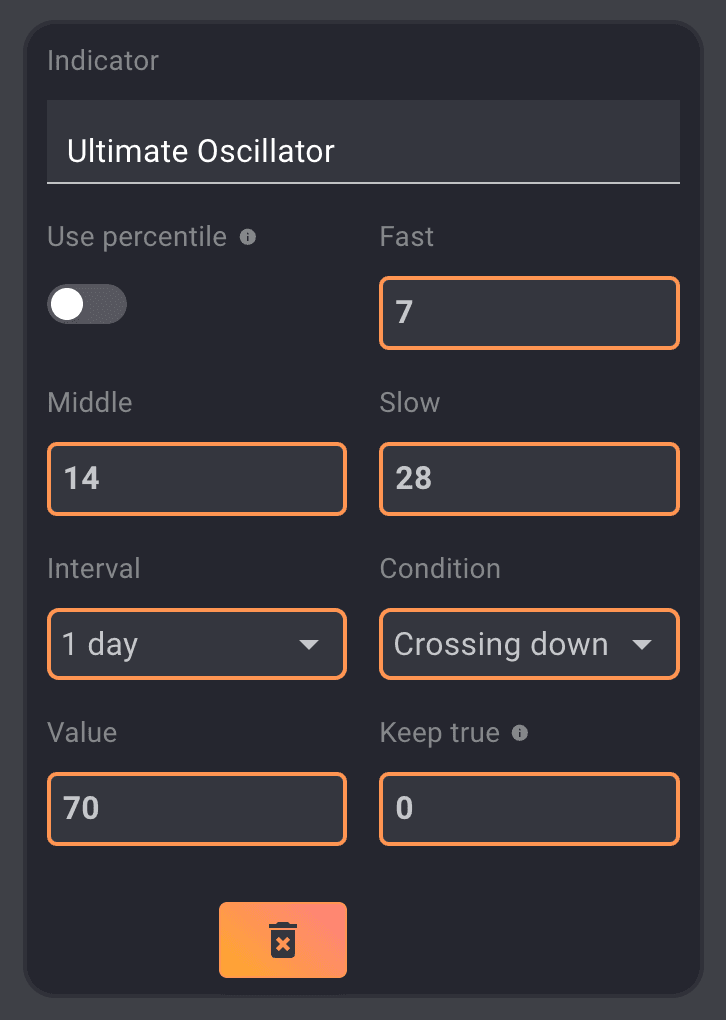The height and width of the screenshot is (1020, 726).
Task: Click the Interval label text
Action: click(x=94, y=568)
